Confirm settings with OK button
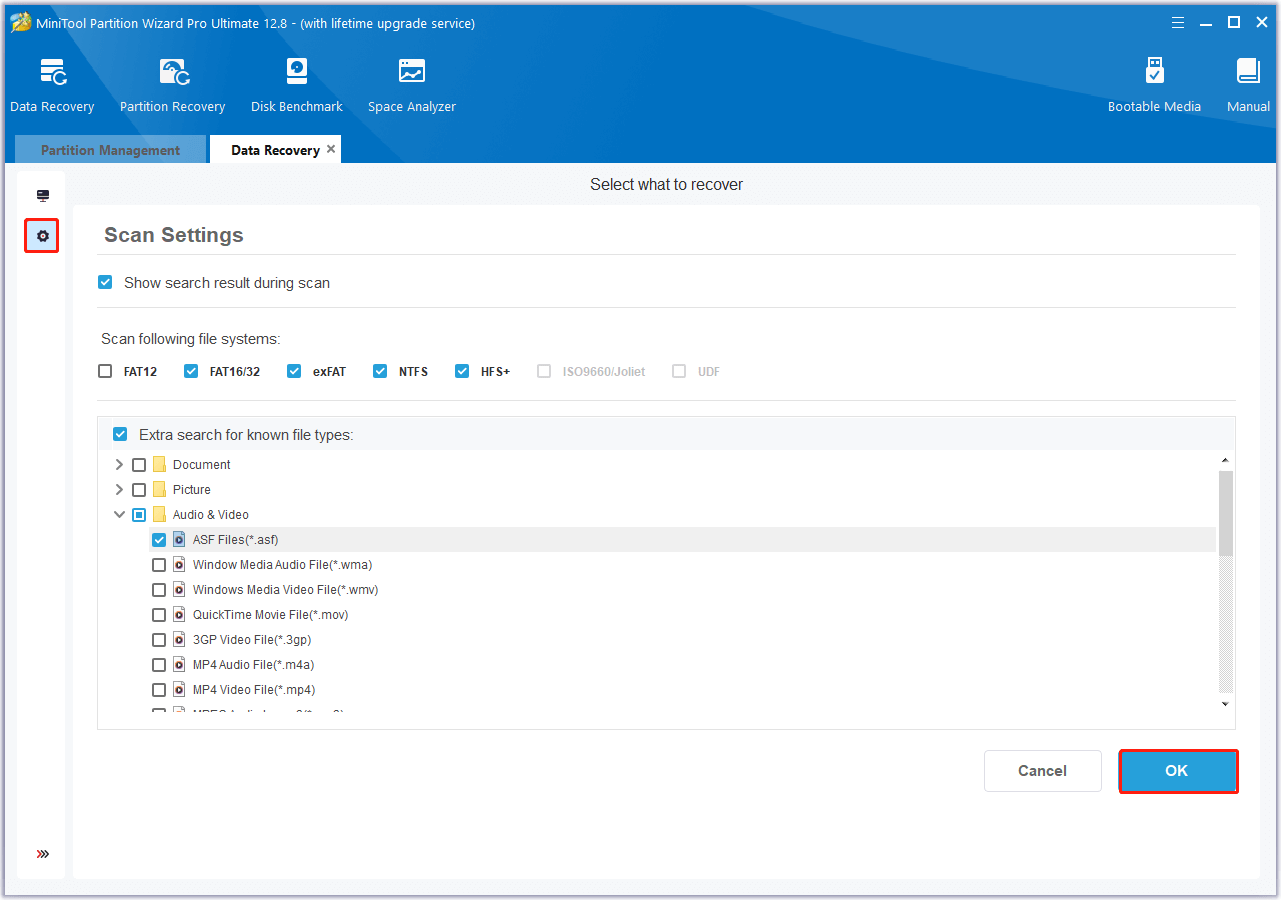This screenshot has width=1281, height=900. coord(1177,771)
